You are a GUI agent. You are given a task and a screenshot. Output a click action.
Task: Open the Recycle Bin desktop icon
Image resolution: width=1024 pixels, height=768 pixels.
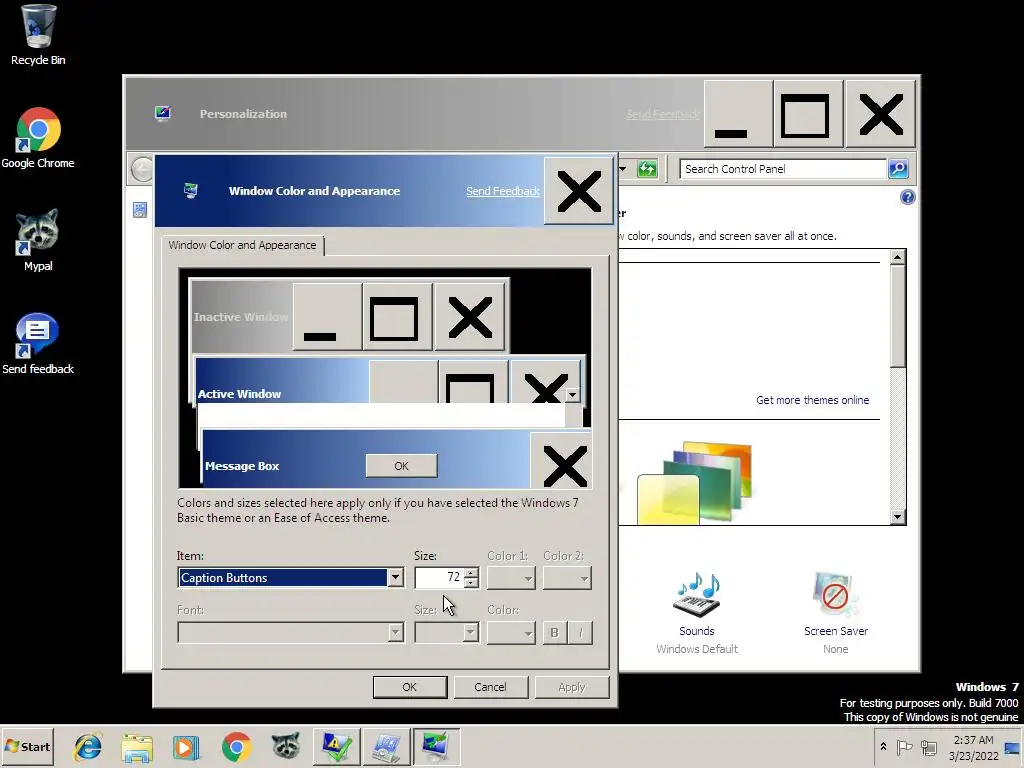pyautogui.click(x=38, y=36)
